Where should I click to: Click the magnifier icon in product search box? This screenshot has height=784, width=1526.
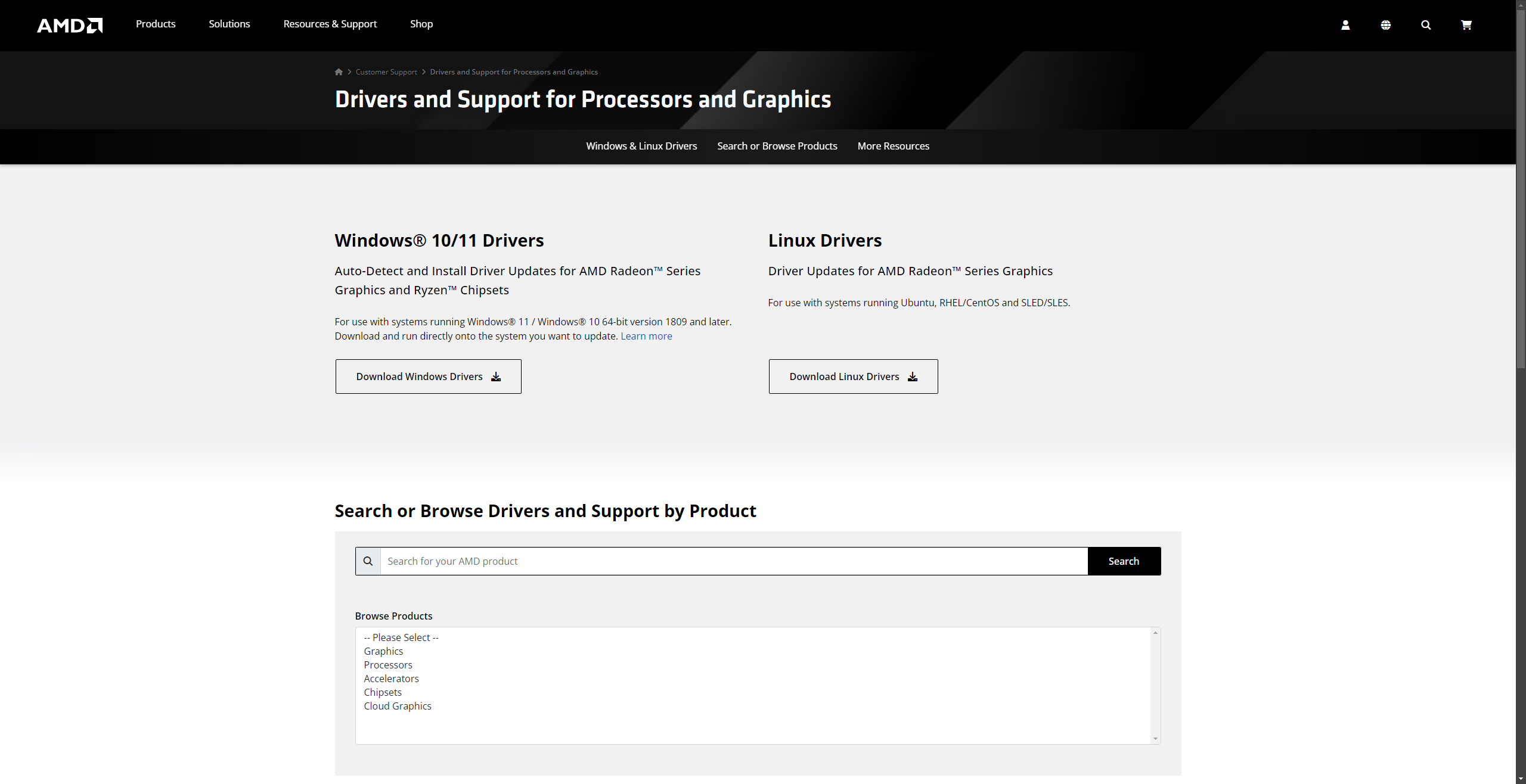point(368,561)
